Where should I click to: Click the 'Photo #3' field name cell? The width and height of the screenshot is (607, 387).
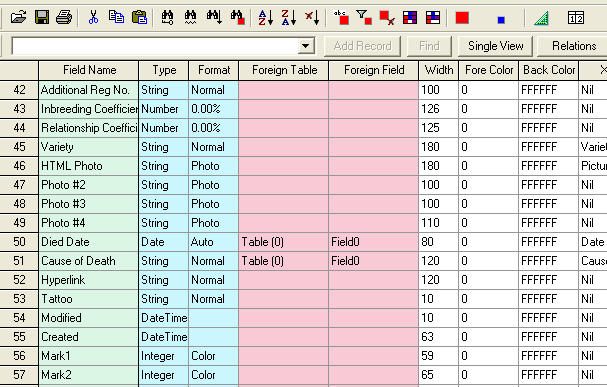tap(89, 204)
